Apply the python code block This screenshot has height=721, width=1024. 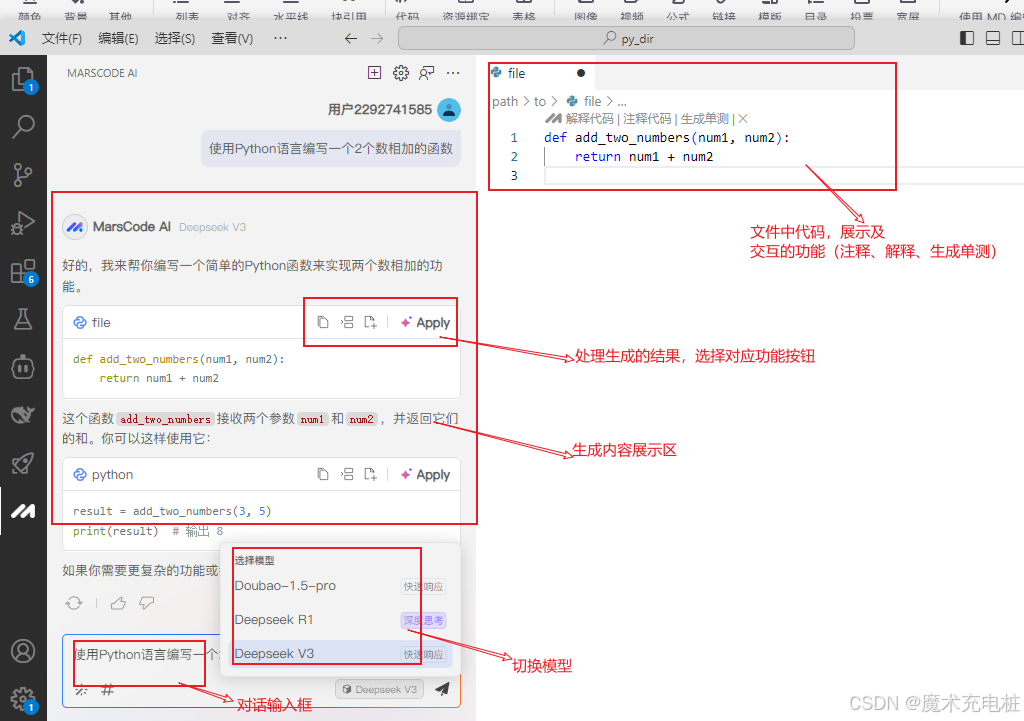click(425, 475)
